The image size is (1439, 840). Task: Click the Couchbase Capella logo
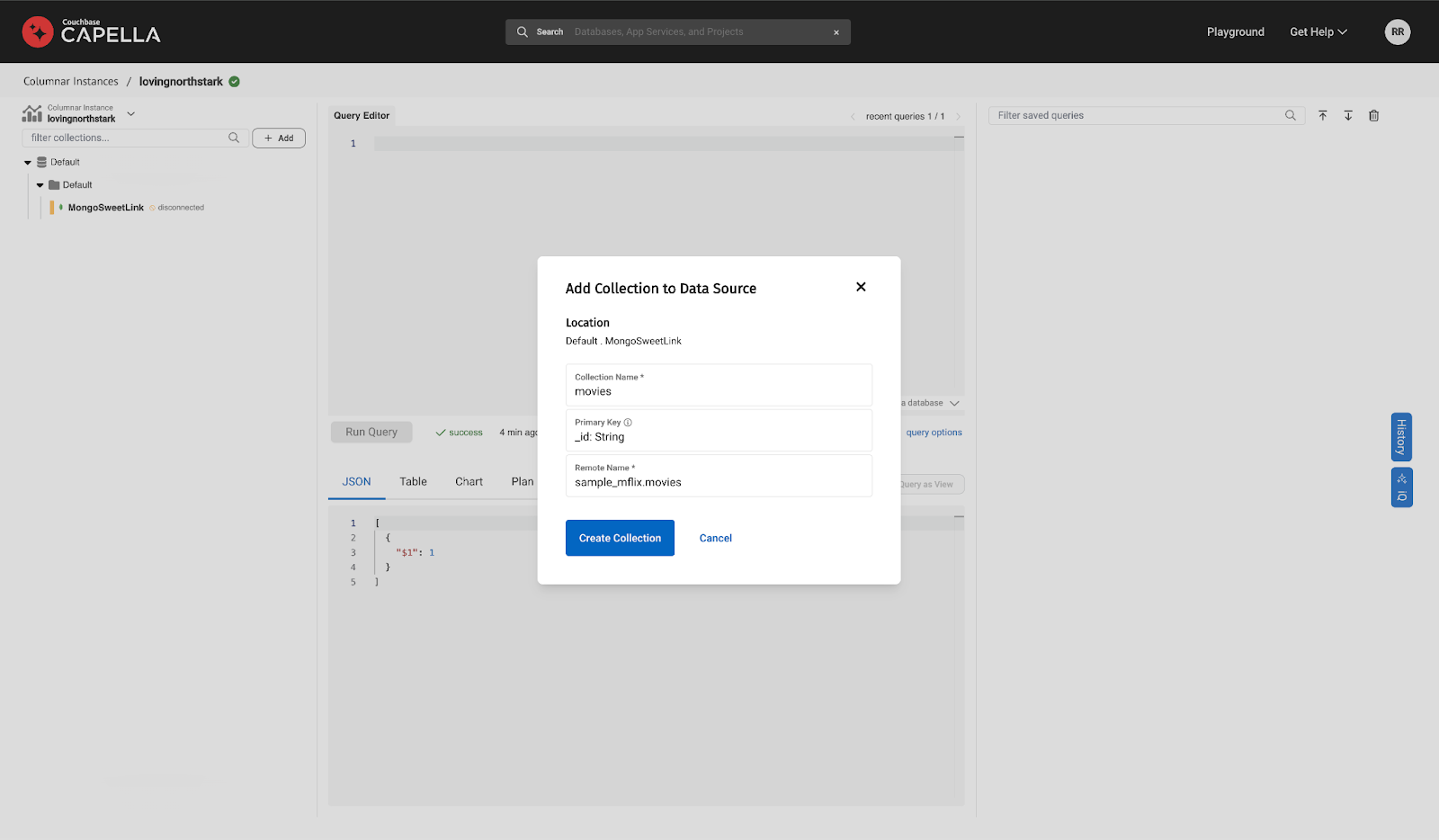[91, 31]
